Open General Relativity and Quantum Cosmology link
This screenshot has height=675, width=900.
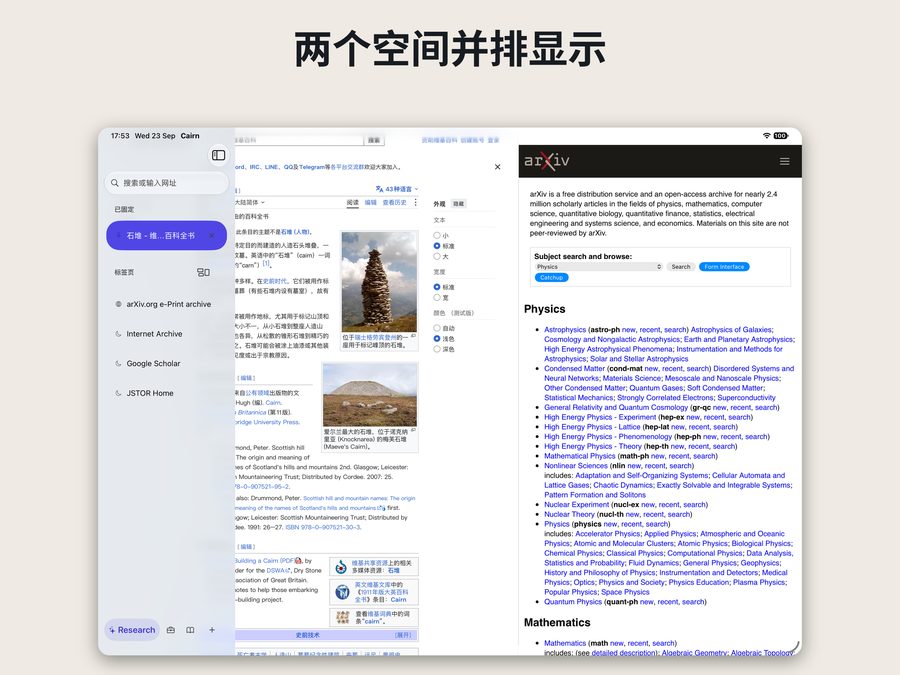616,408
